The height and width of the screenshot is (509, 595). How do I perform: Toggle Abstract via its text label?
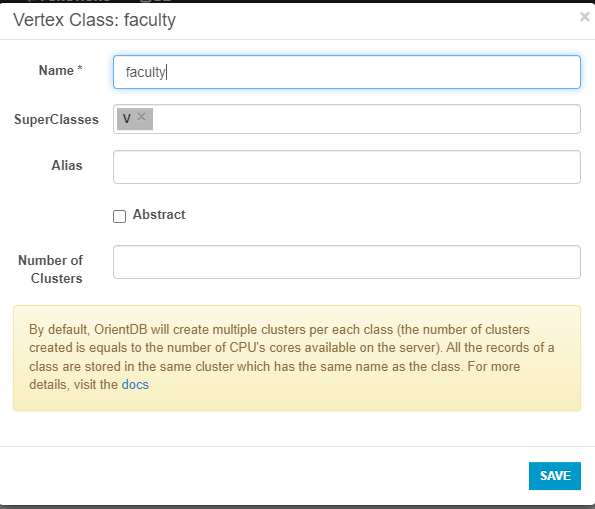pyautogui.click(x=159, y=215)
